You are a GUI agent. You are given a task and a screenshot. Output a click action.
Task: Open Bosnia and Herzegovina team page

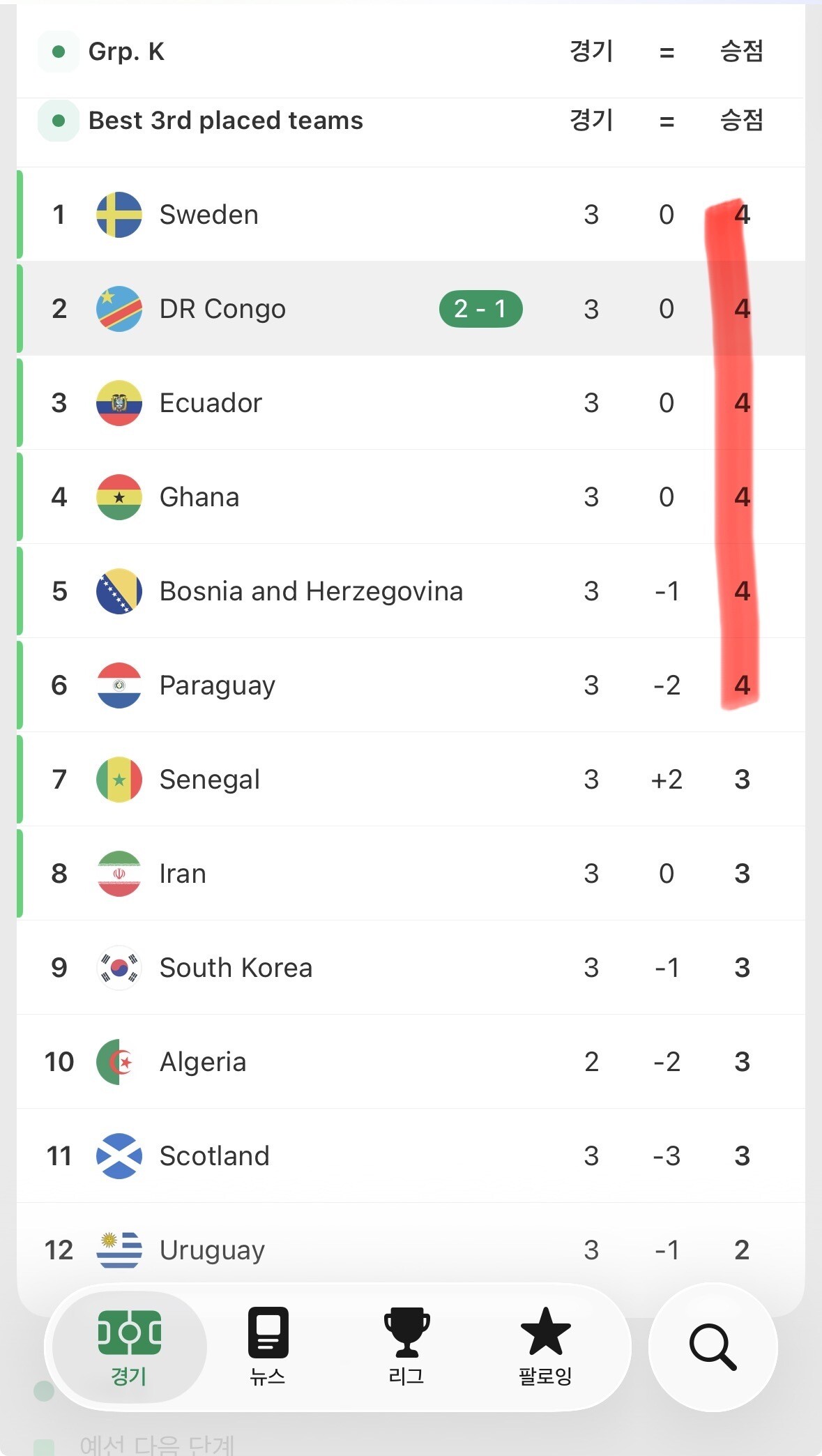coord(411,591)
